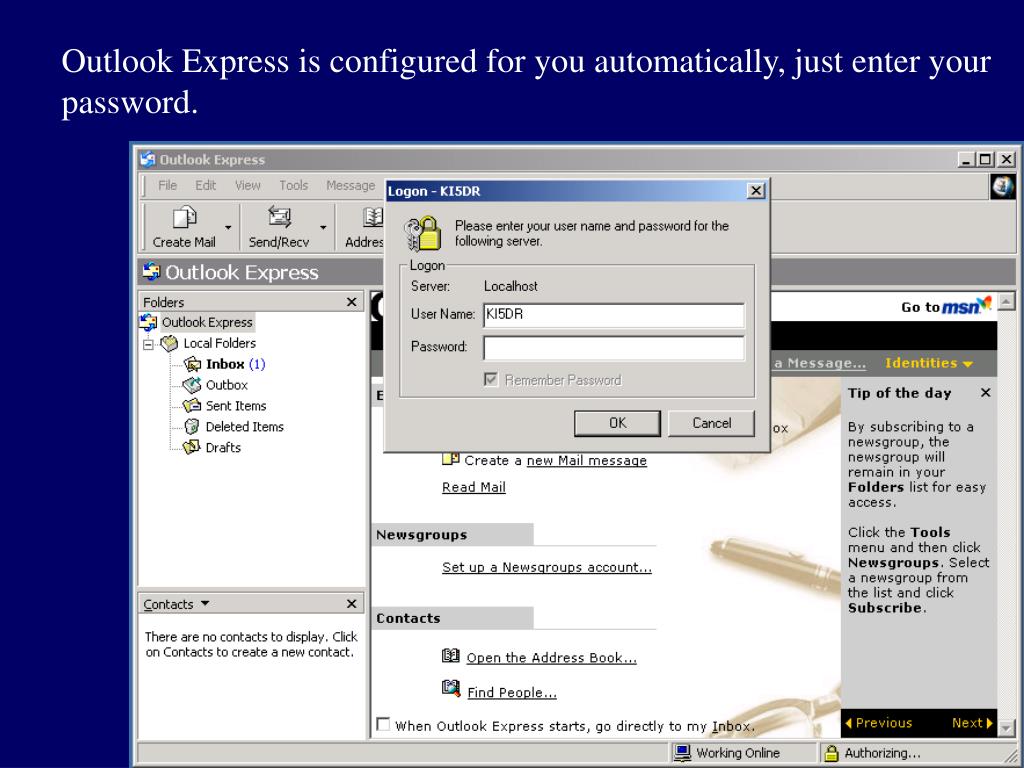
Task: Select the Sent Items label
Action: click(236, 406)
